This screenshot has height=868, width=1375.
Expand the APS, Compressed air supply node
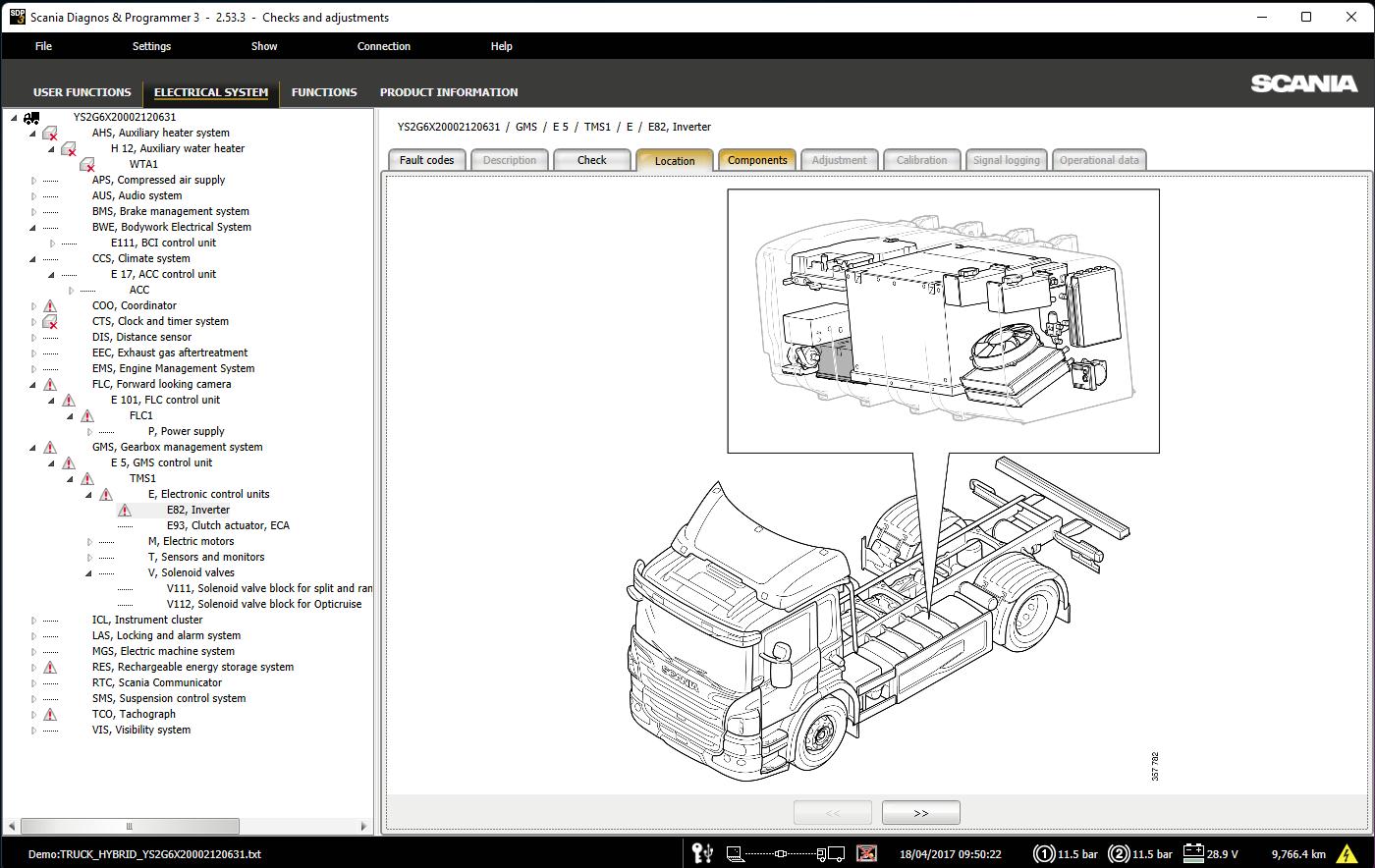pos(32,180)
